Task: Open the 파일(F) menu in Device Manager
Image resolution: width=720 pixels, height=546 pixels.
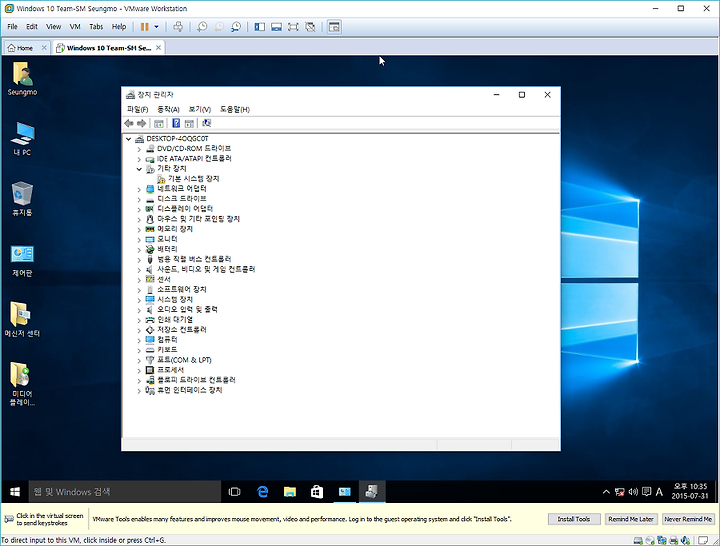Action: click(x=137, y=109)
